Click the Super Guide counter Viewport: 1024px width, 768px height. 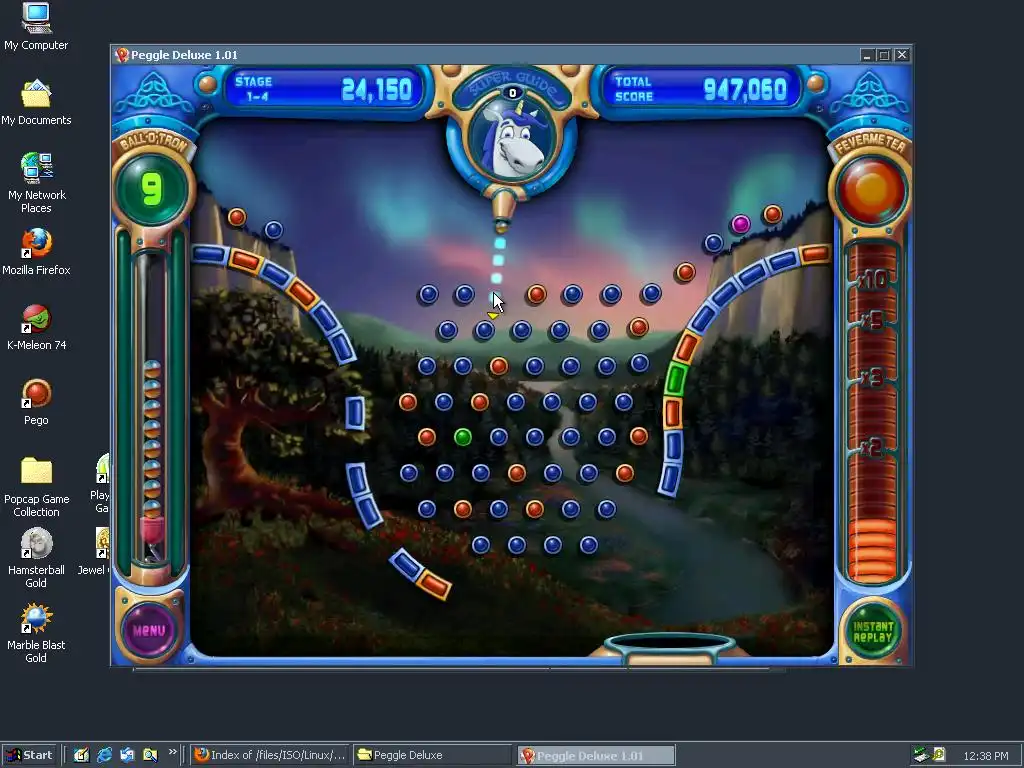[x=513, y=93]
